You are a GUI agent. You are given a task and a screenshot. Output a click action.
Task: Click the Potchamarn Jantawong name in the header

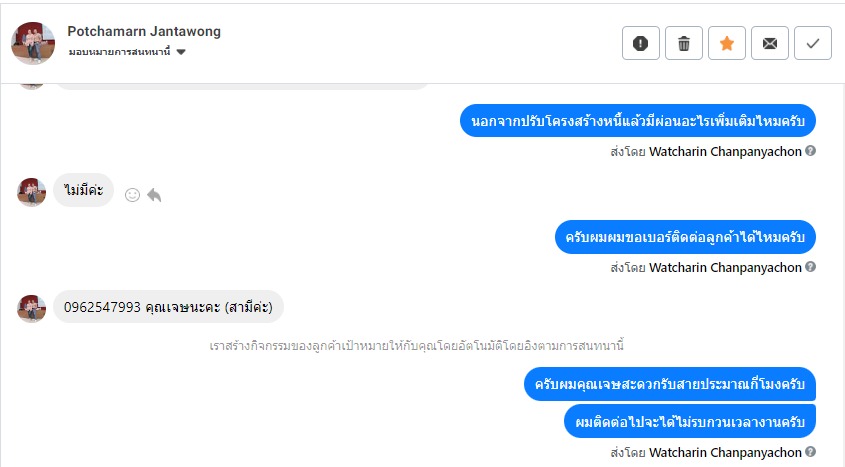click(x=144, y=31)
